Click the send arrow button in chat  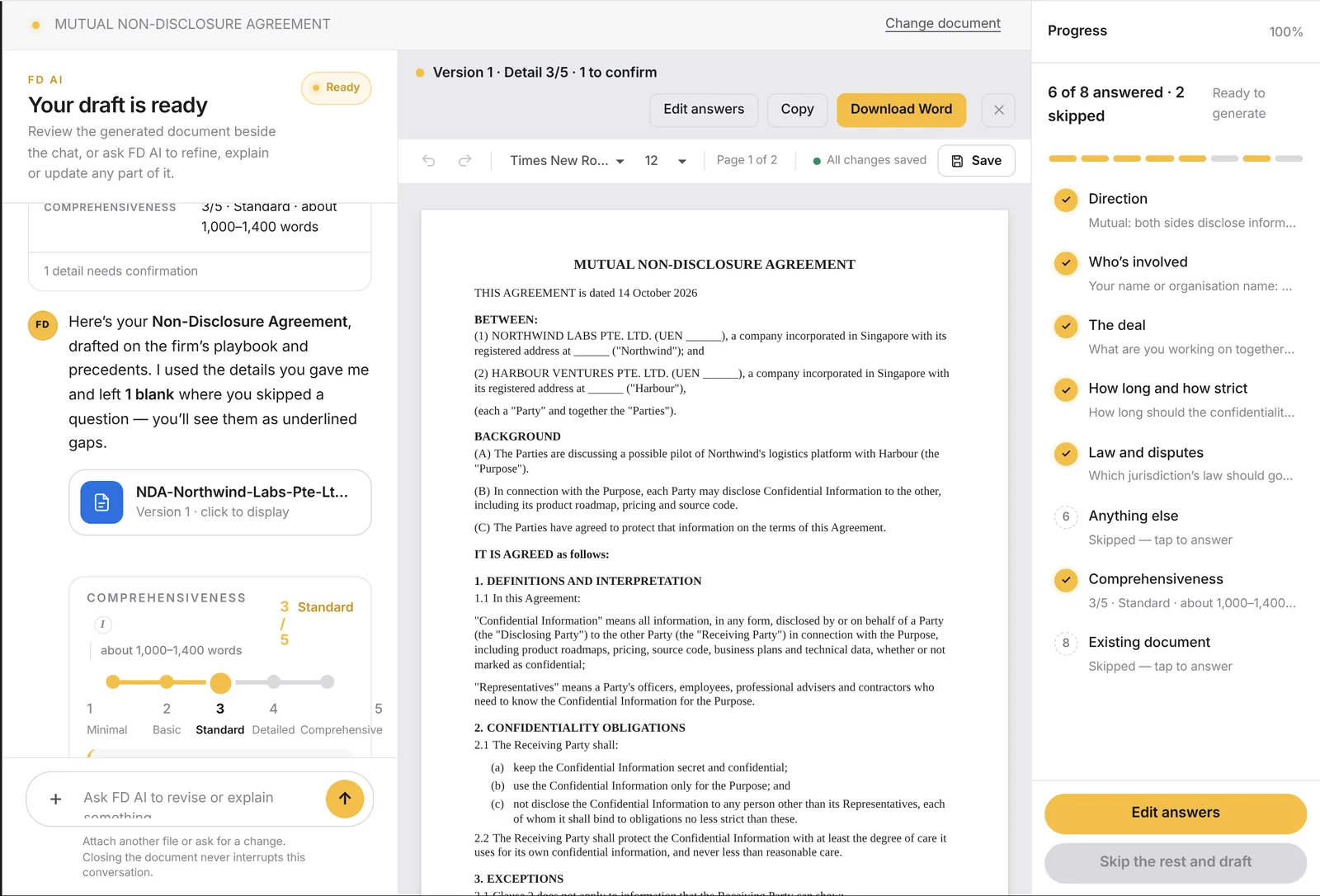click(345, 799)
